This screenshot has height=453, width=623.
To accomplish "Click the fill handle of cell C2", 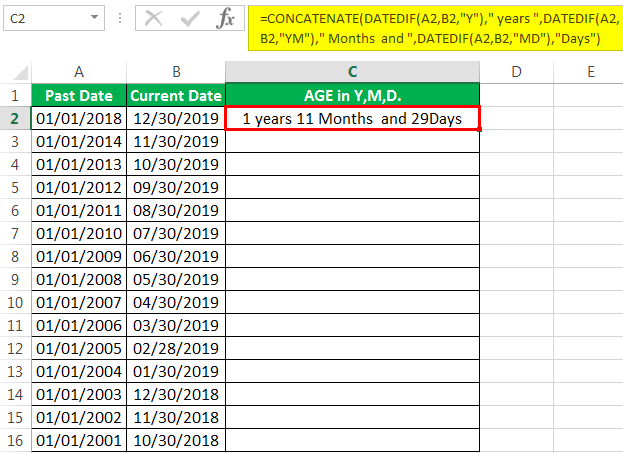I will (x=480, y=130).
